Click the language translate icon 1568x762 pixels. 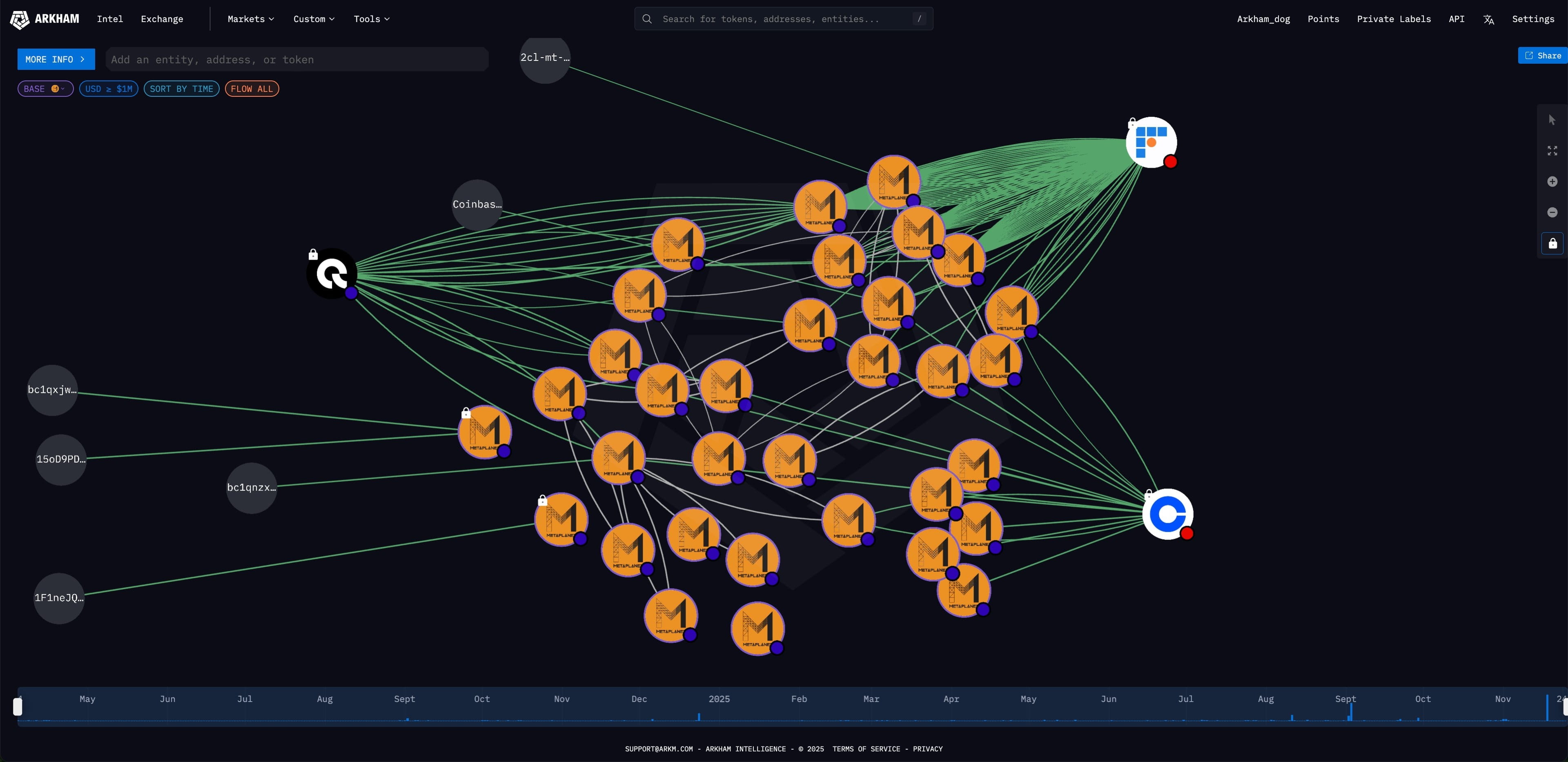(x=1489, y=20)
